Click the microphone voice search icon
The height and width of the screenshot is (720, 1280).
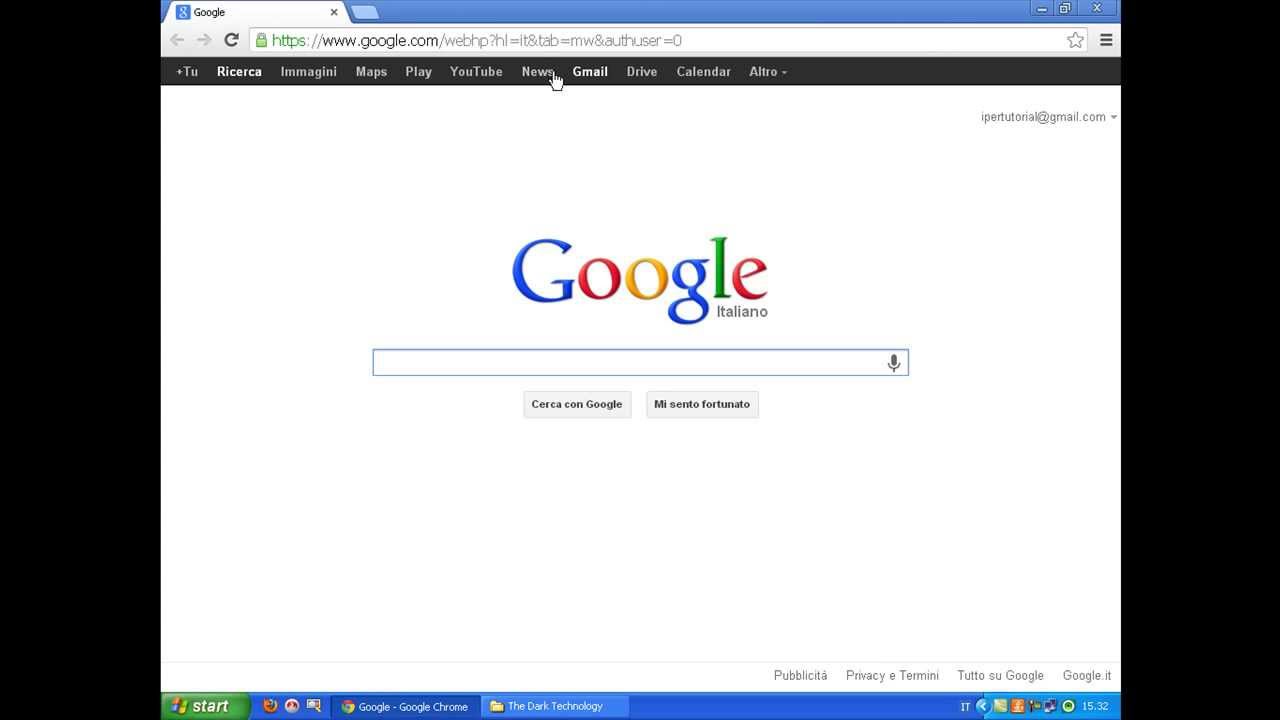click(894, 363)
